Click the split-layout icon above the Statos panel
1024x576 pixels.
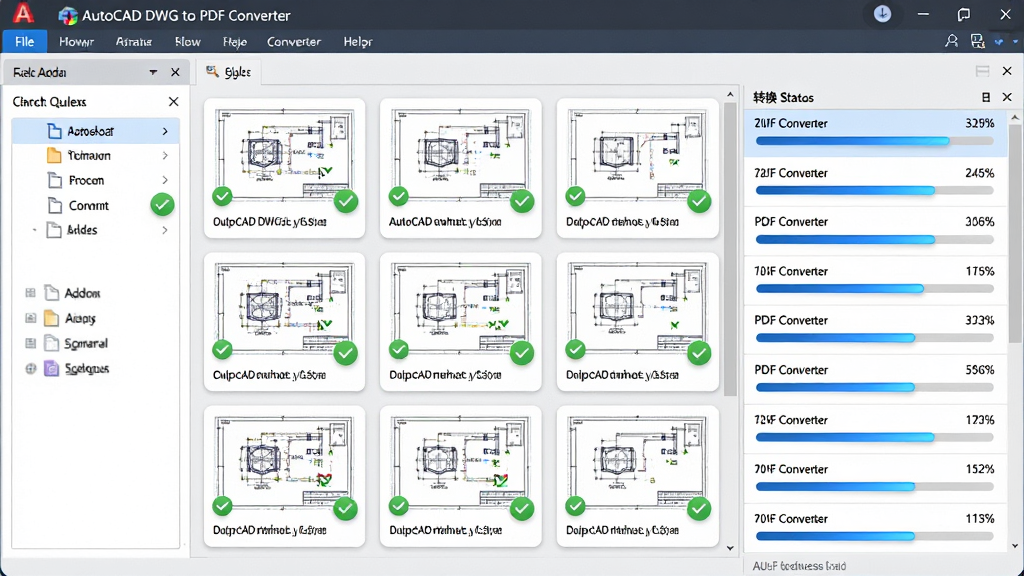[982, 71]
